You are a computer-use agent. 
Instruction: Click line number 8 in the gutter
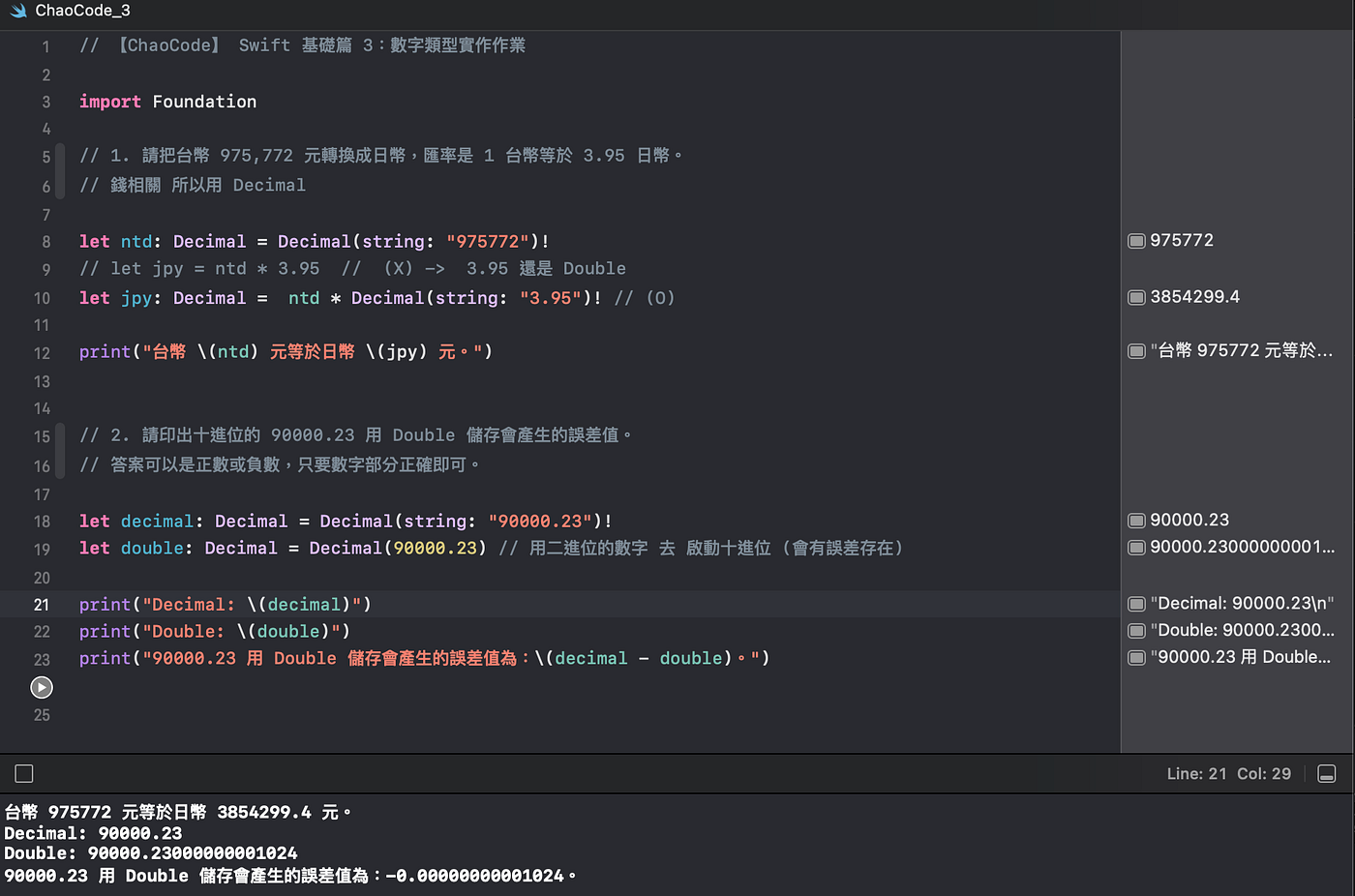45,242
